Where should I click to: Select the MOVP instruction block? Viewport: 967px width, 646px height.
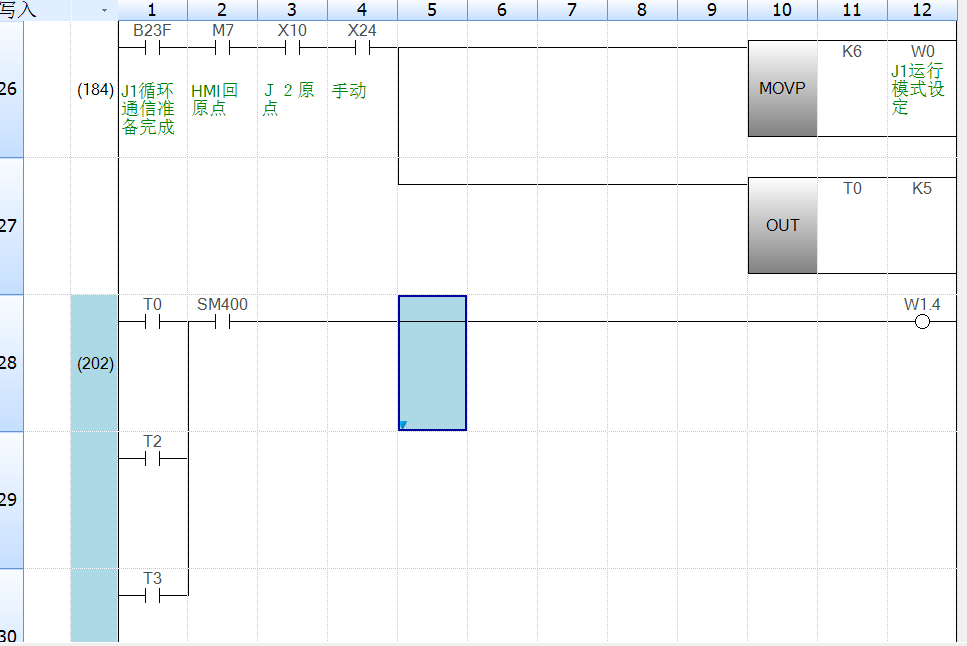(x=782, y=89)
